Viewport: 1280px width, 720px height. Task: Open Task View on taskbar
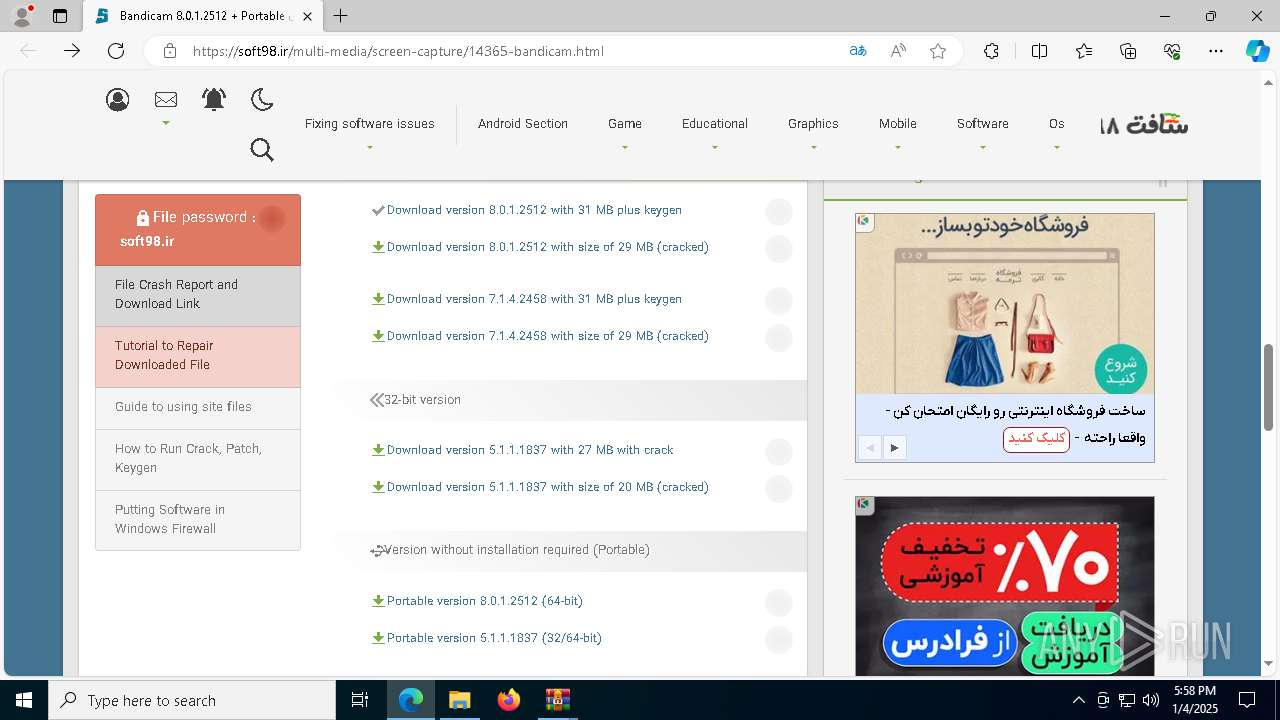pyautogui.click(x=360, y=700)
